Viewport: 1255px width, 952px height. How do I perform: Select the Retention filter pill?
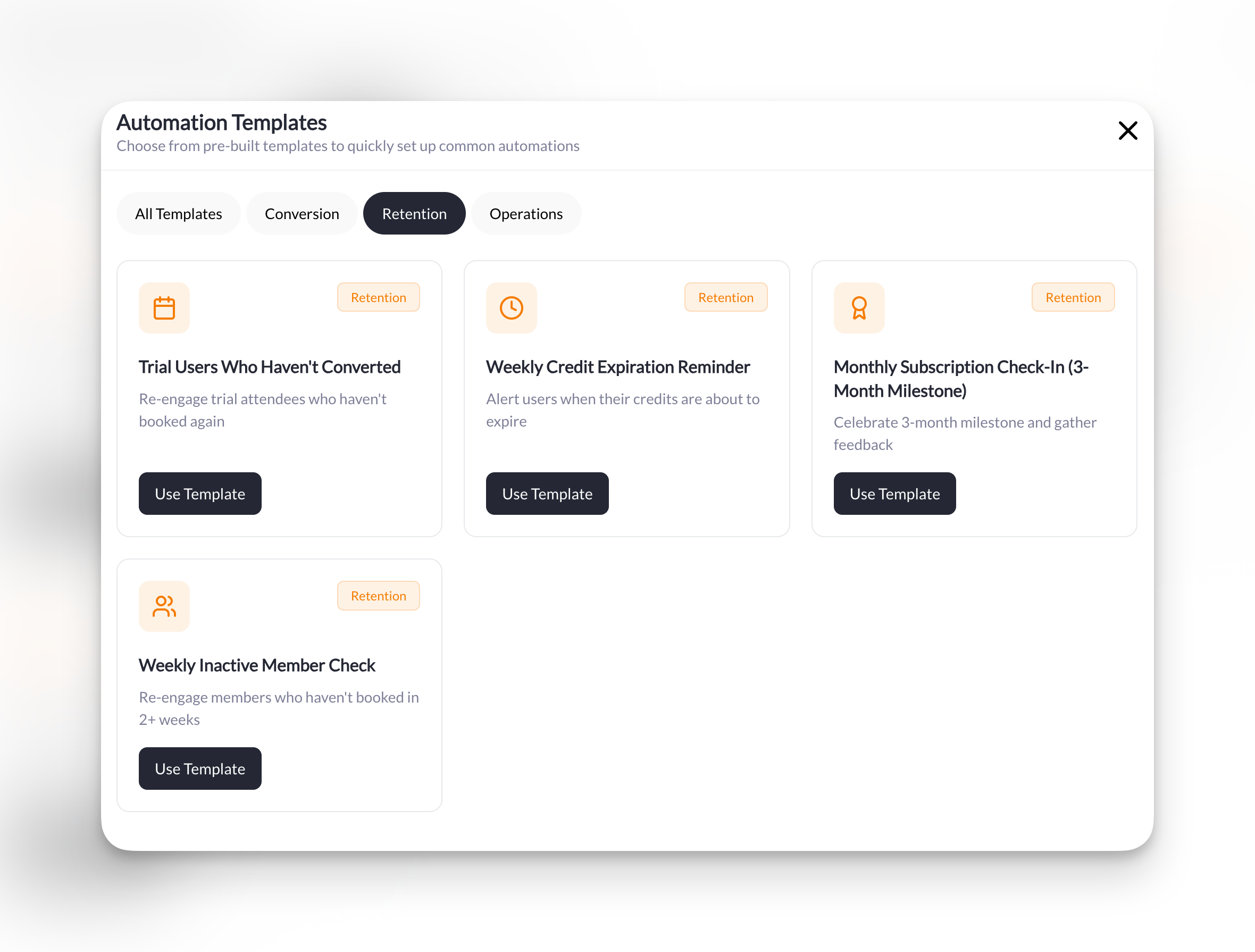tap(414, 213)
